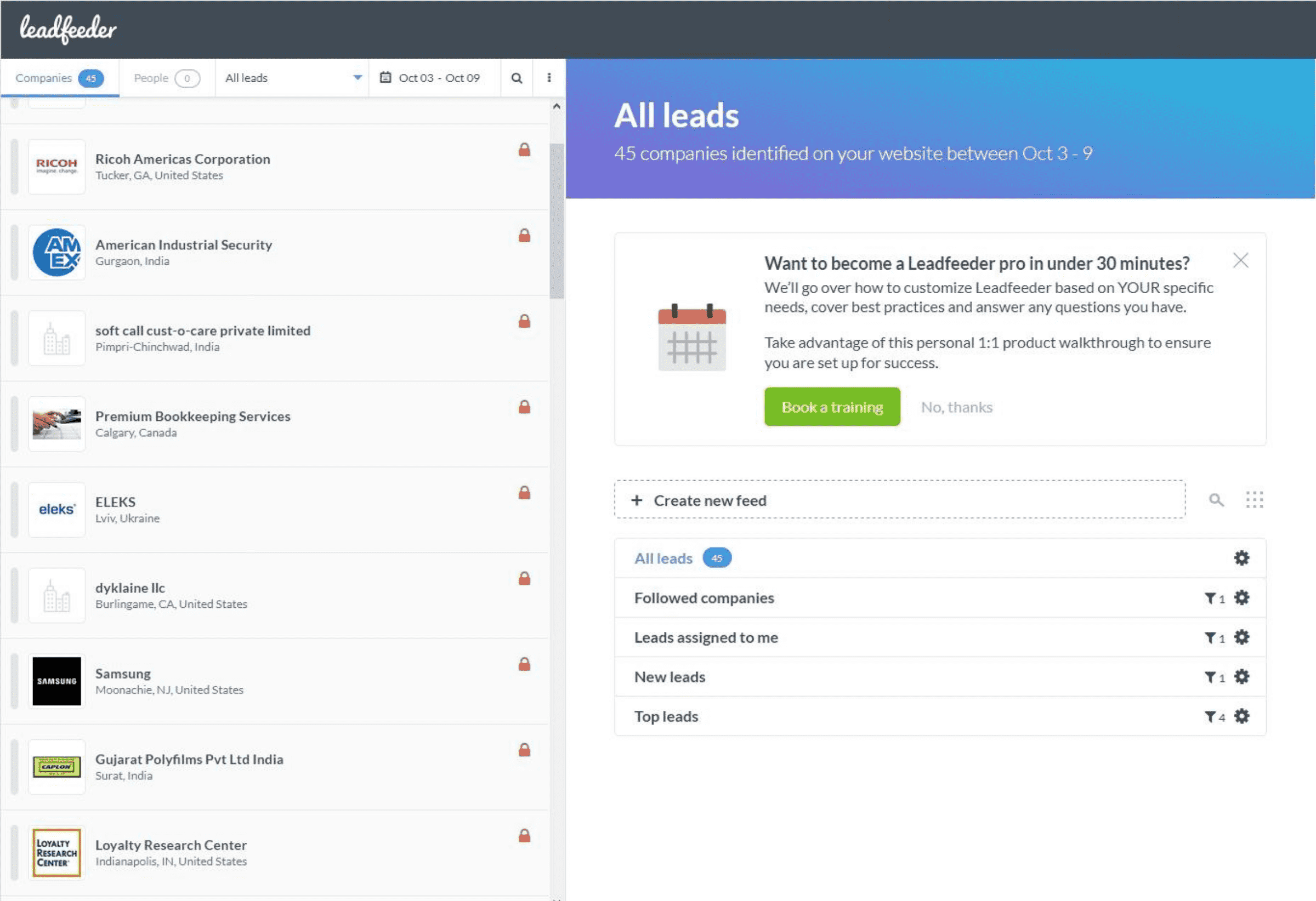This screenshot has width=1316, height=901.
Task: Open American Industrial Security logo thumbnail
Action: 56,253
